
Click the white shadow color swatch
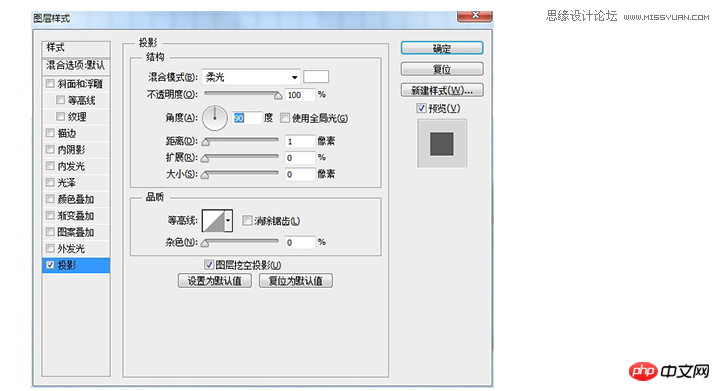coord(316,77)
